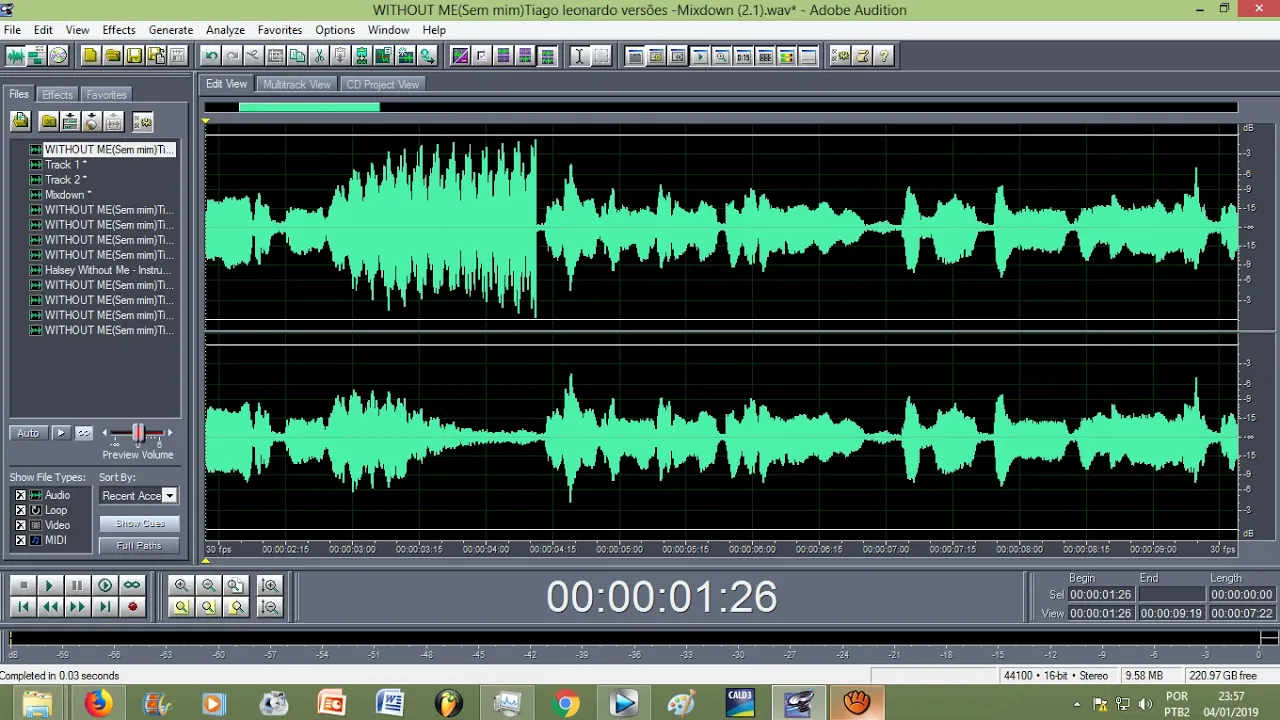
Task: Click the Show Cues button
Action: click(x=139, y=524)
